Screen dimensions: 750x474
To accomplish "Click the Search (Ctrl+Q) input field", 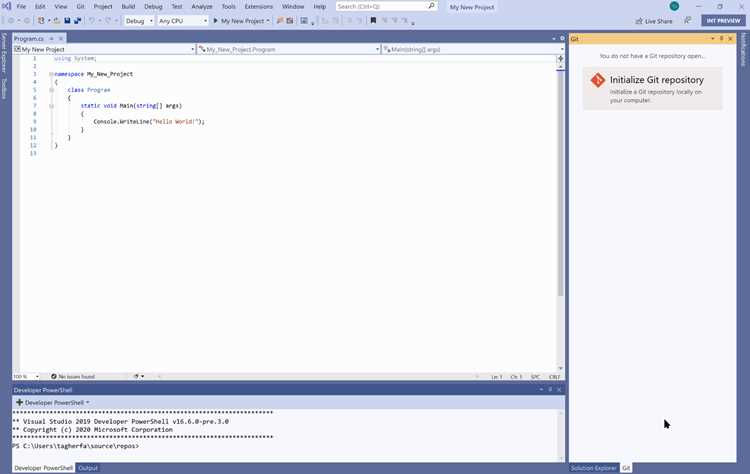I will (x=381, y=6).
